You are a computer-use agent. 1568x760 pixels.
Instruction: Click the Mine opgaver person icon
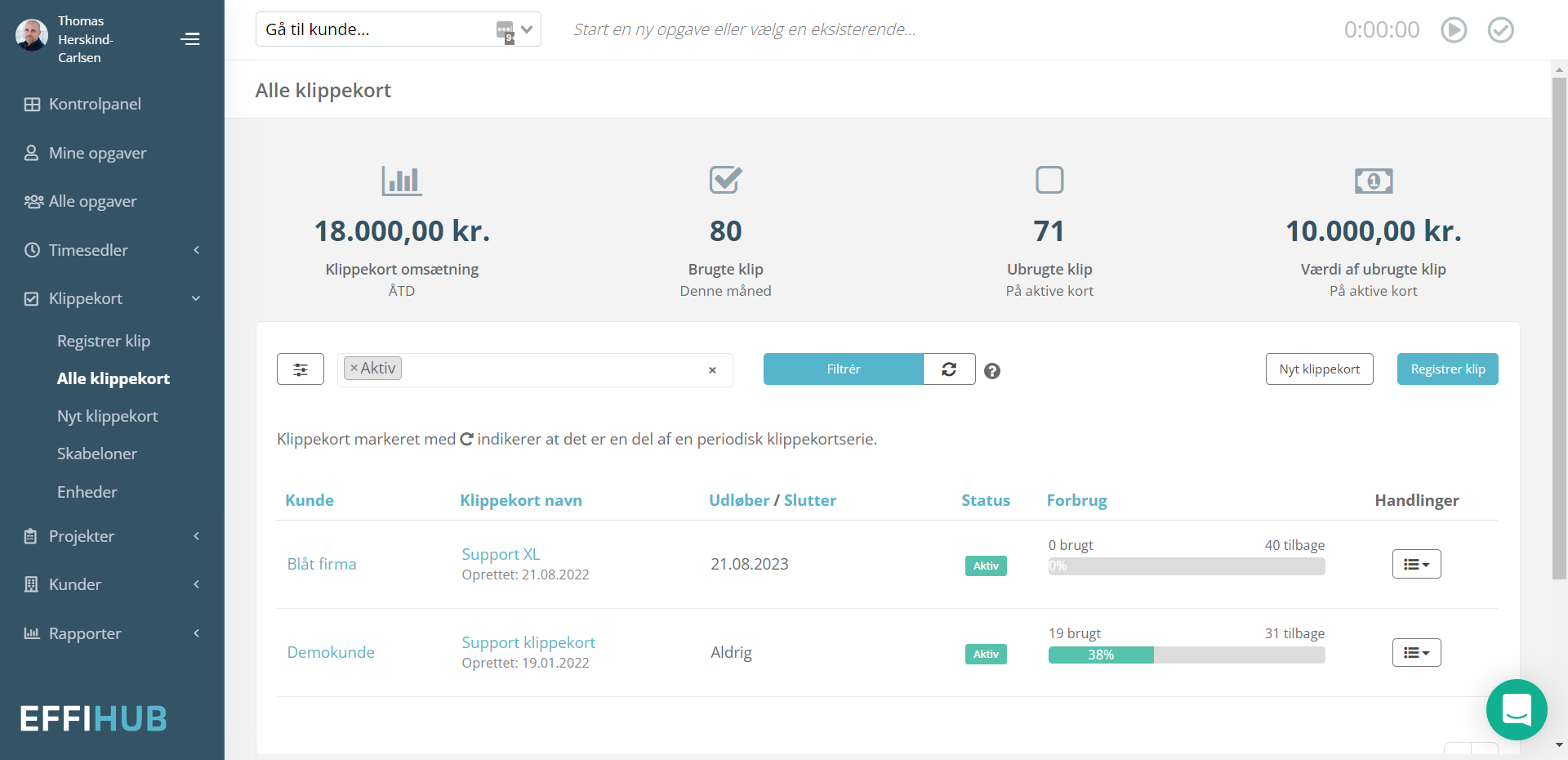click(31, 153)
